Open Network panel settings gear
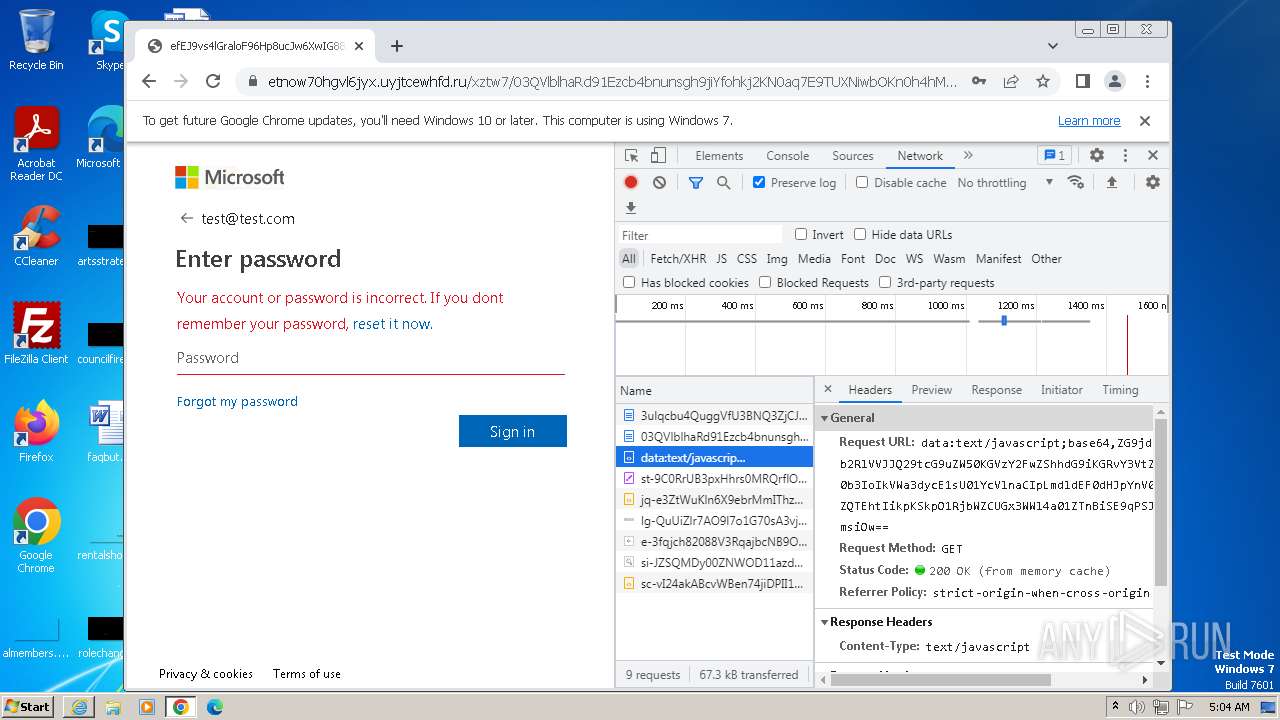The height and width of the screenshot is (720, 1280). pos(1153,182)
